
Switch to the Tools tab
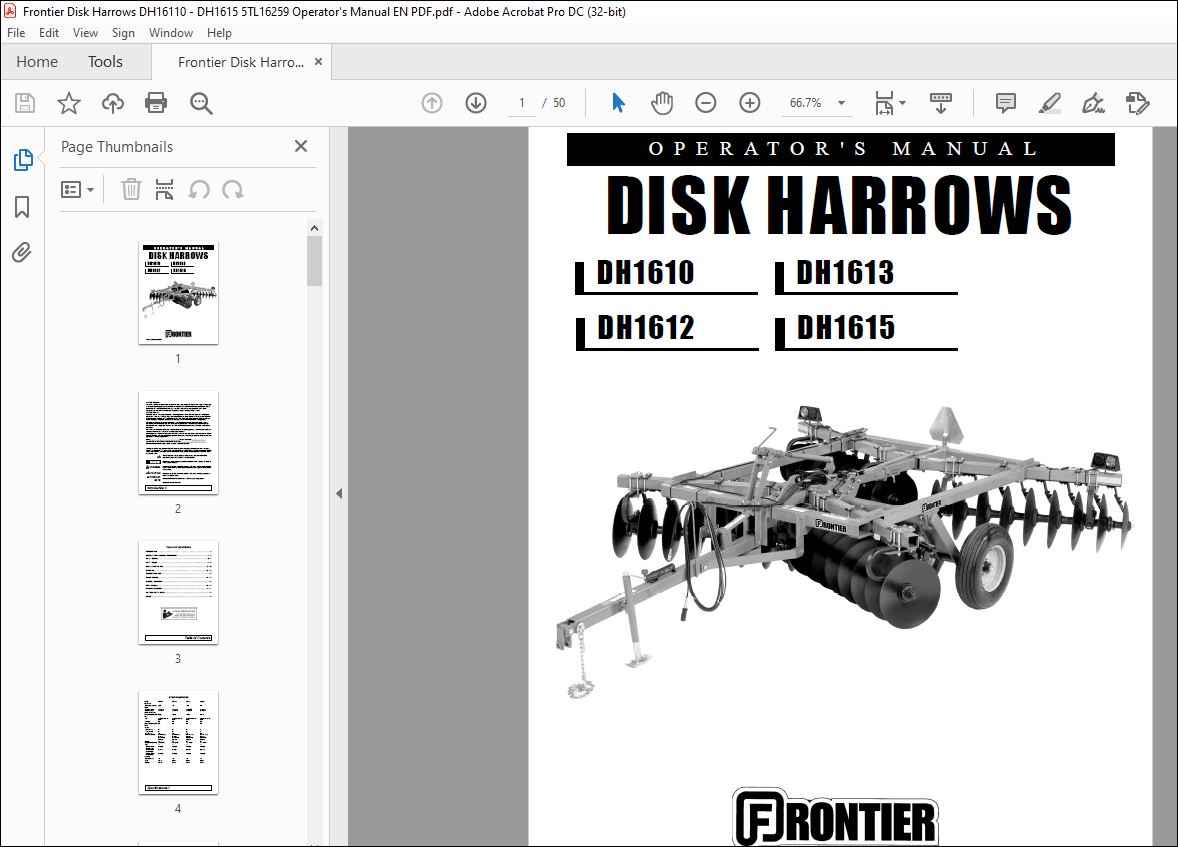click(105, 62)
